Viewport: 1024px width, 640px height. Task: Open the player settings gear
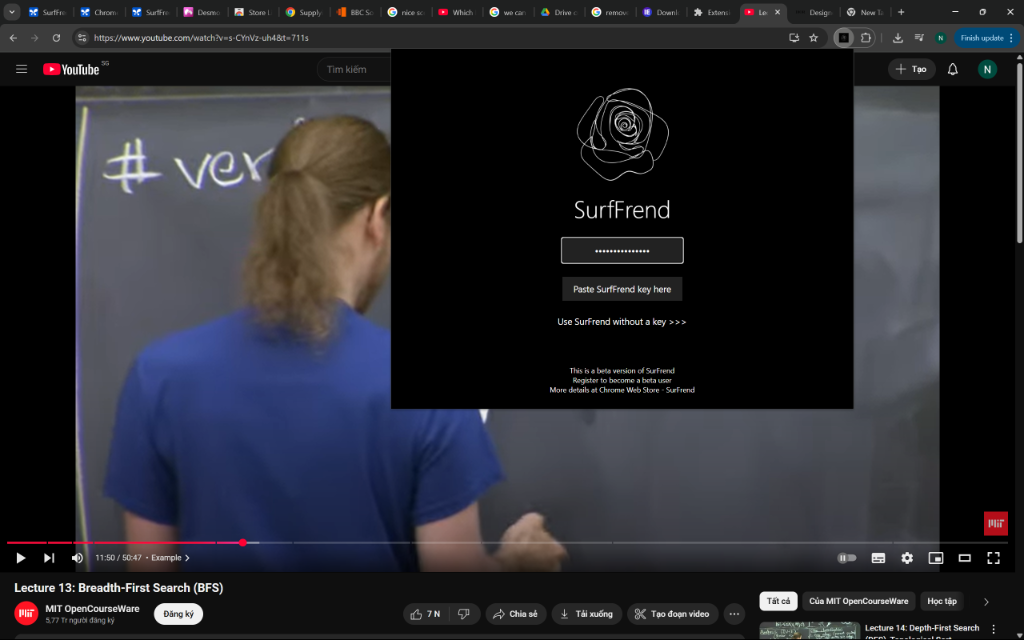[x=907, y=558]
